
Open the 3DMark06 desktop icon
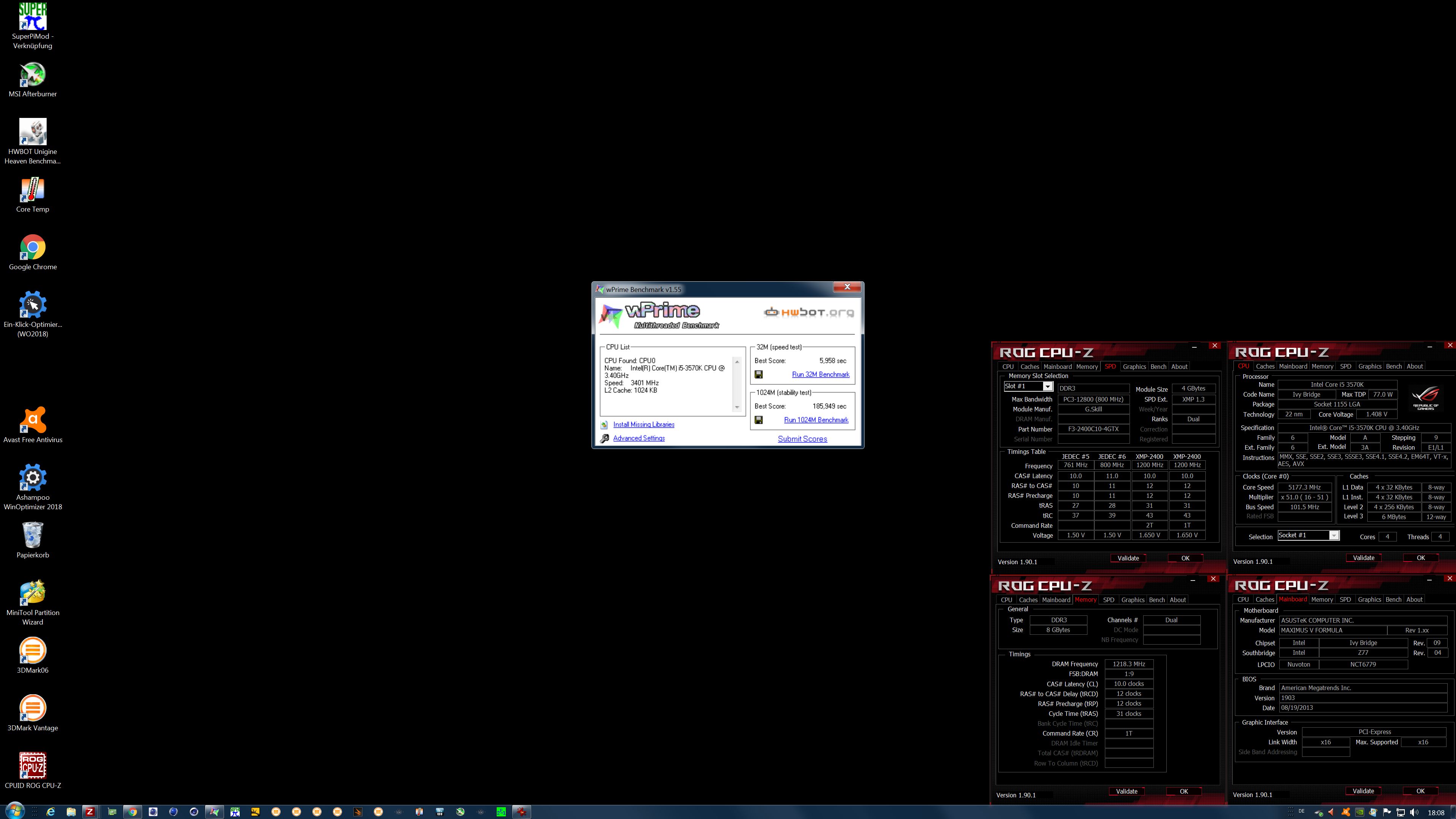[x=33, y=656]
